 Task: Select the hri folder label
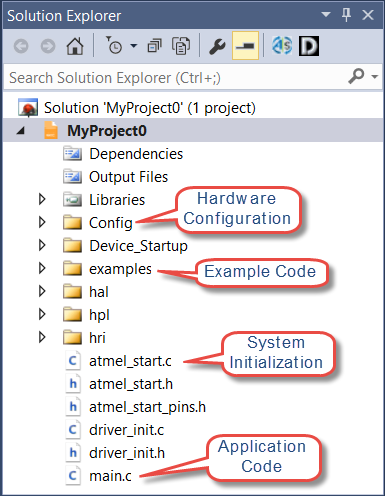point(97,338)
